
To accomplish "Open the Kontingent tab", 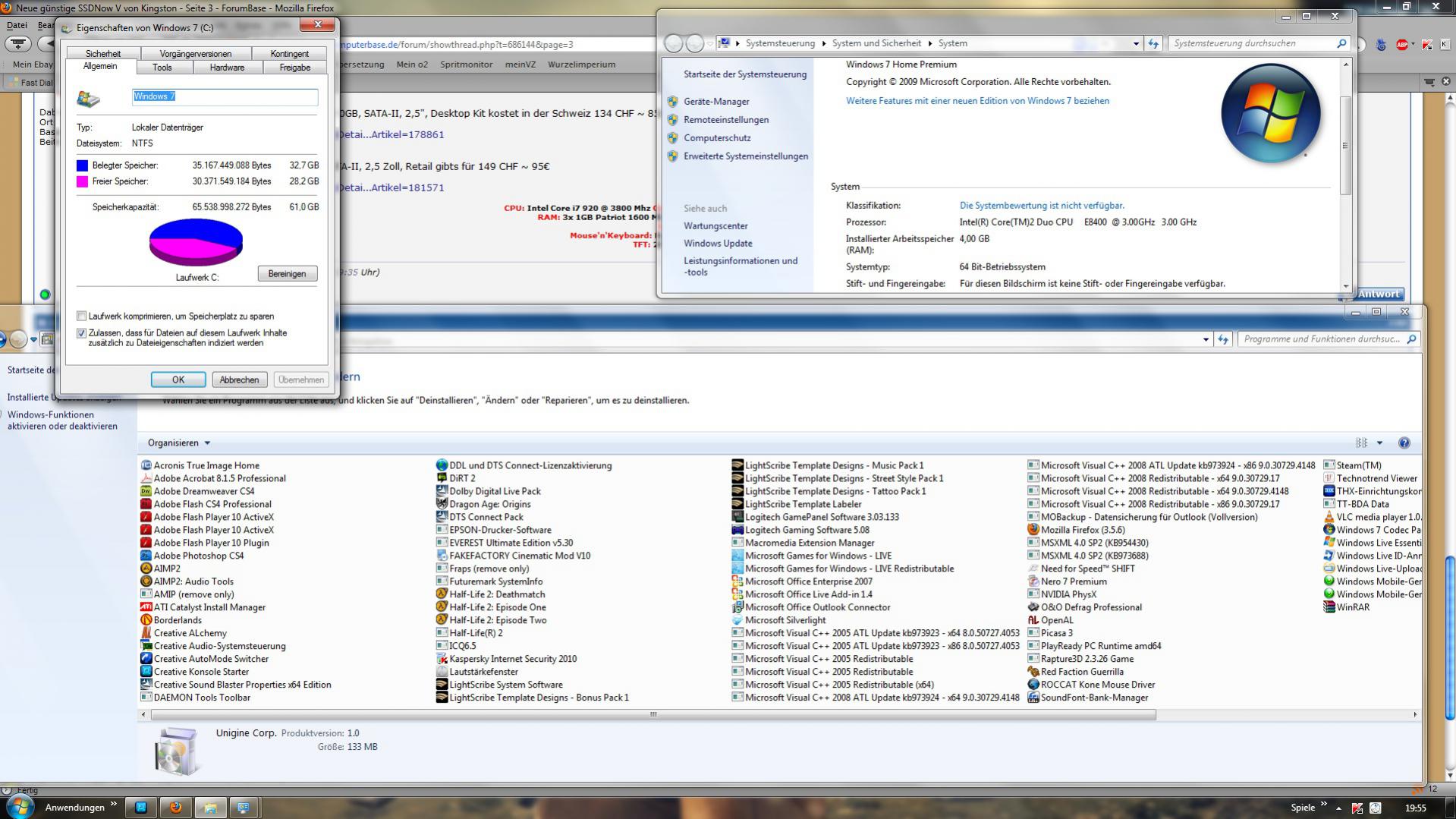I will 290,54.
